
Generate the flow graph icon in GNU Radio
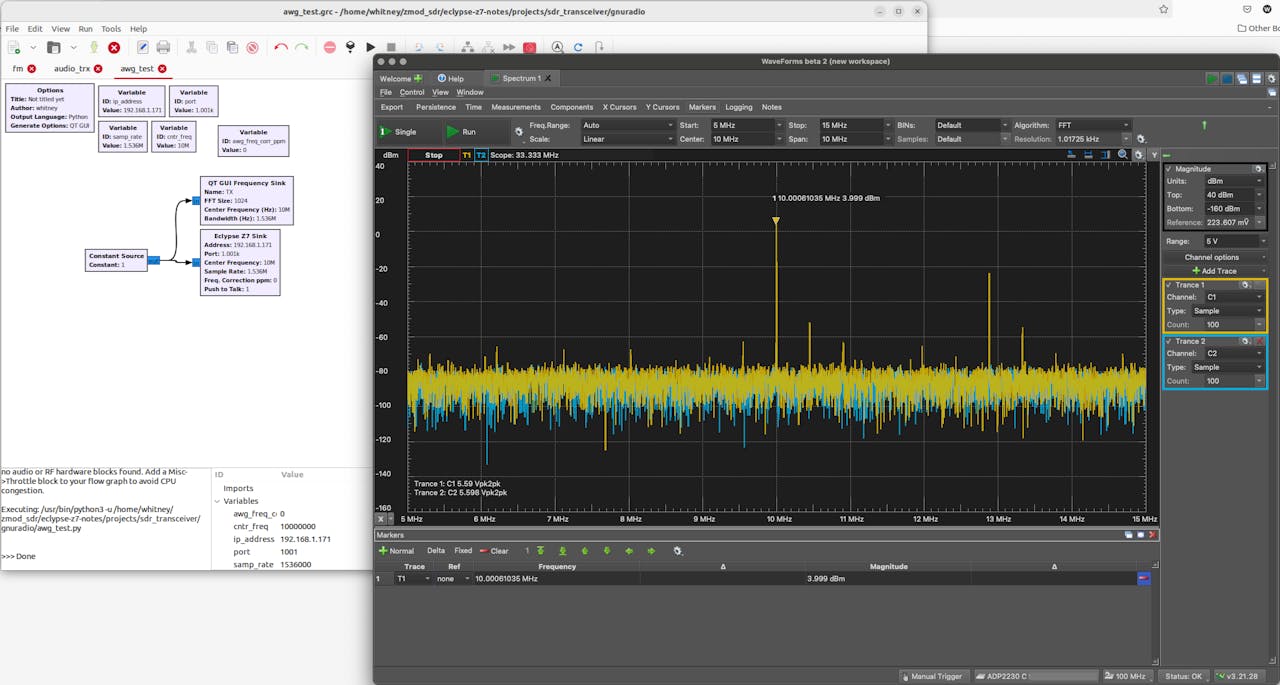[x=350, y=47]
